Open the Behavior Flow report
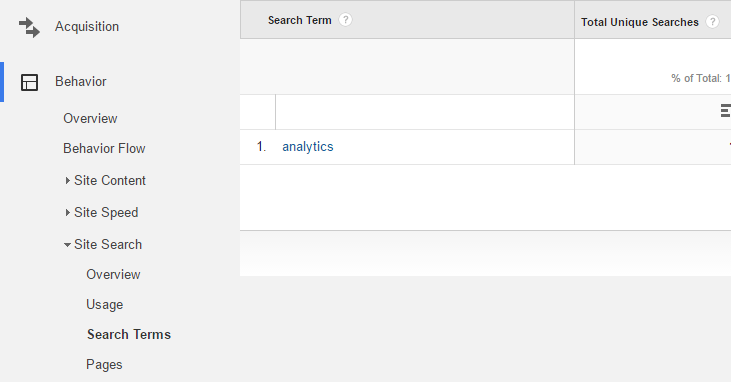The width and height of the screenshot is (731, 382). coord(104,148)
